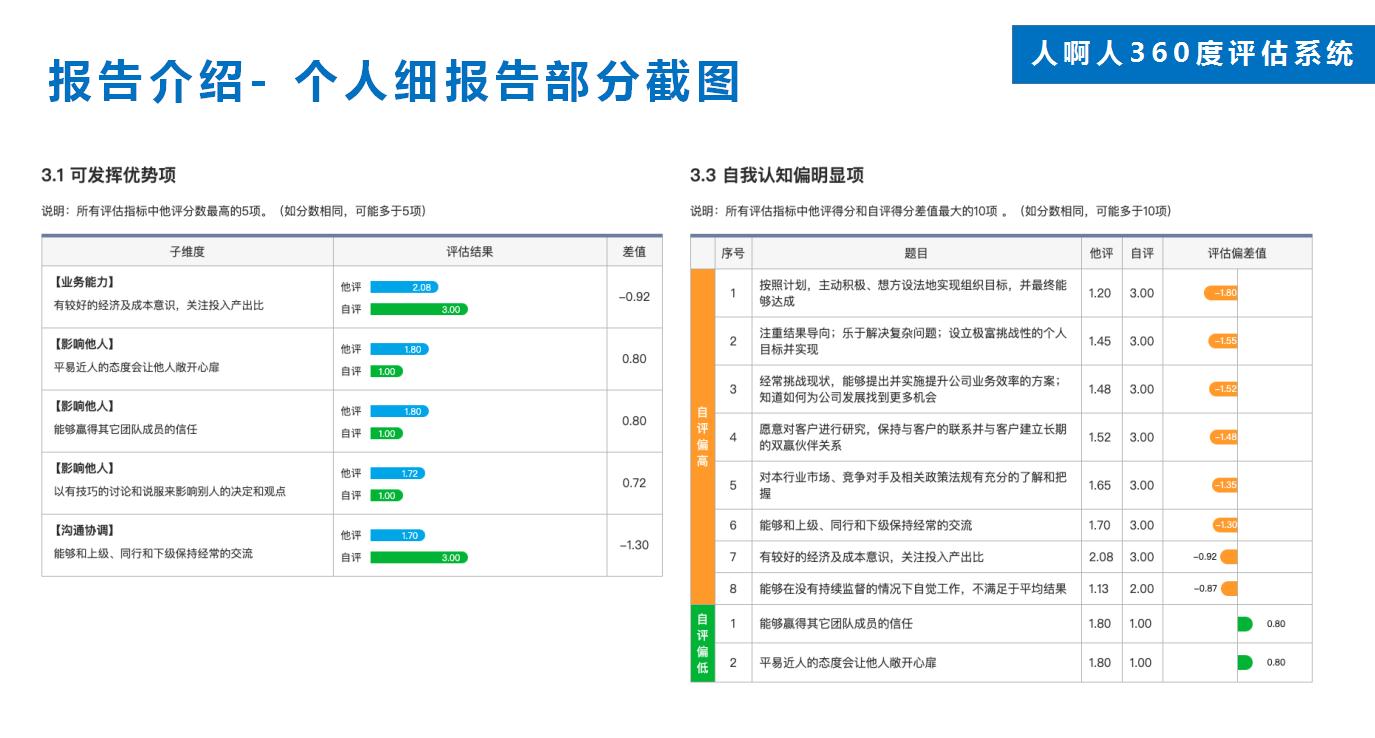The width and height of the screenshot is (1375, 738).
Task: Click the blue 他评 bar showing 1.72
Action: coord(398,473)
